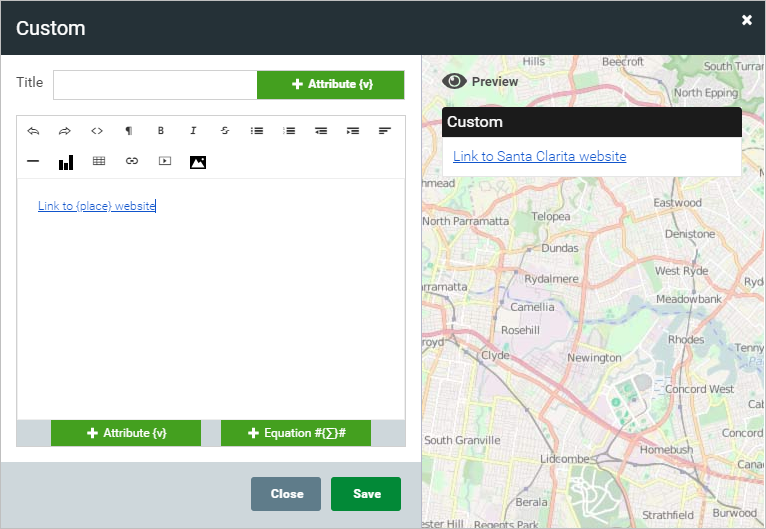Insert an unordered bullet list
Screen dimensions: 766x529
click(257, 131)
